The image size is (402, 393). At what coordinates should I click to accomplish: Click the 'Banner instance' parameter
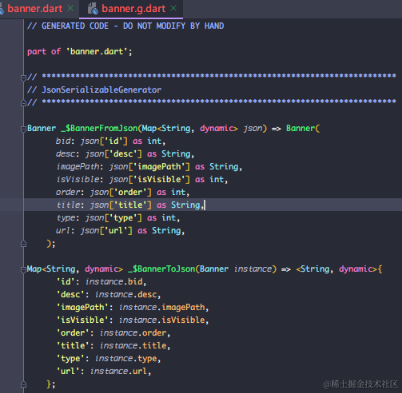coord(236,269)
